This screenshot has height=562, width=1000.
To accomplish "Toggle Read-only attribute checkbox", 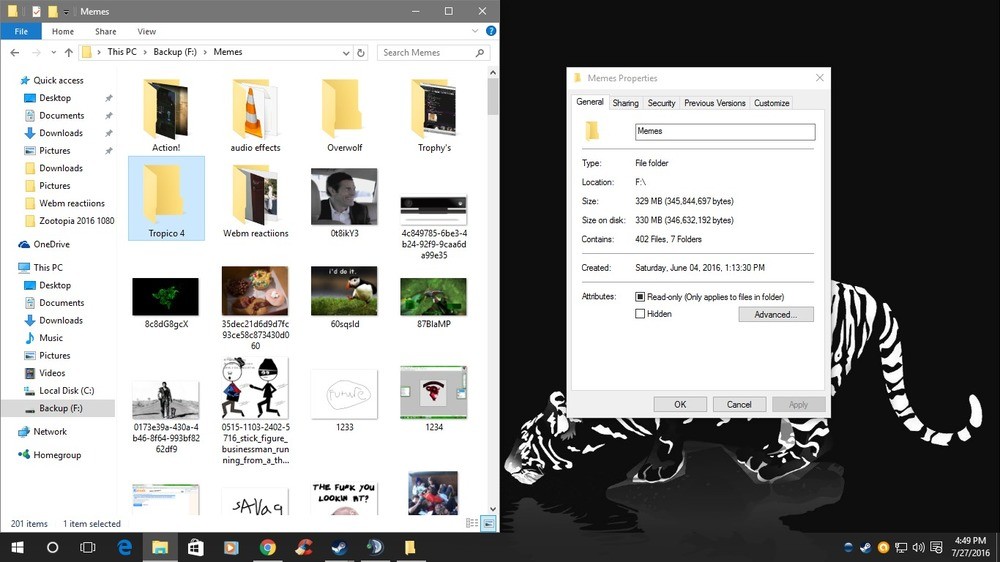I will pyautogui.click(x=640, y=297).
